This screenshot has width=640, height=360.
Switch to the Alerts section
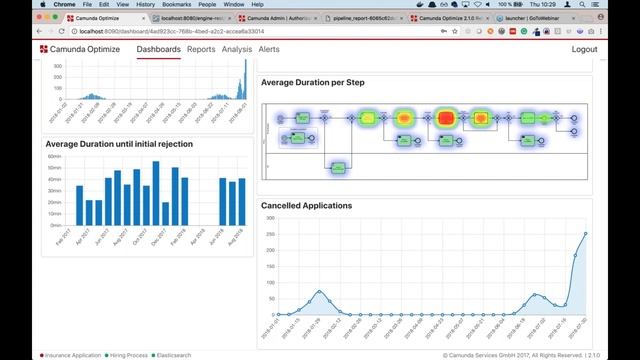269,49
